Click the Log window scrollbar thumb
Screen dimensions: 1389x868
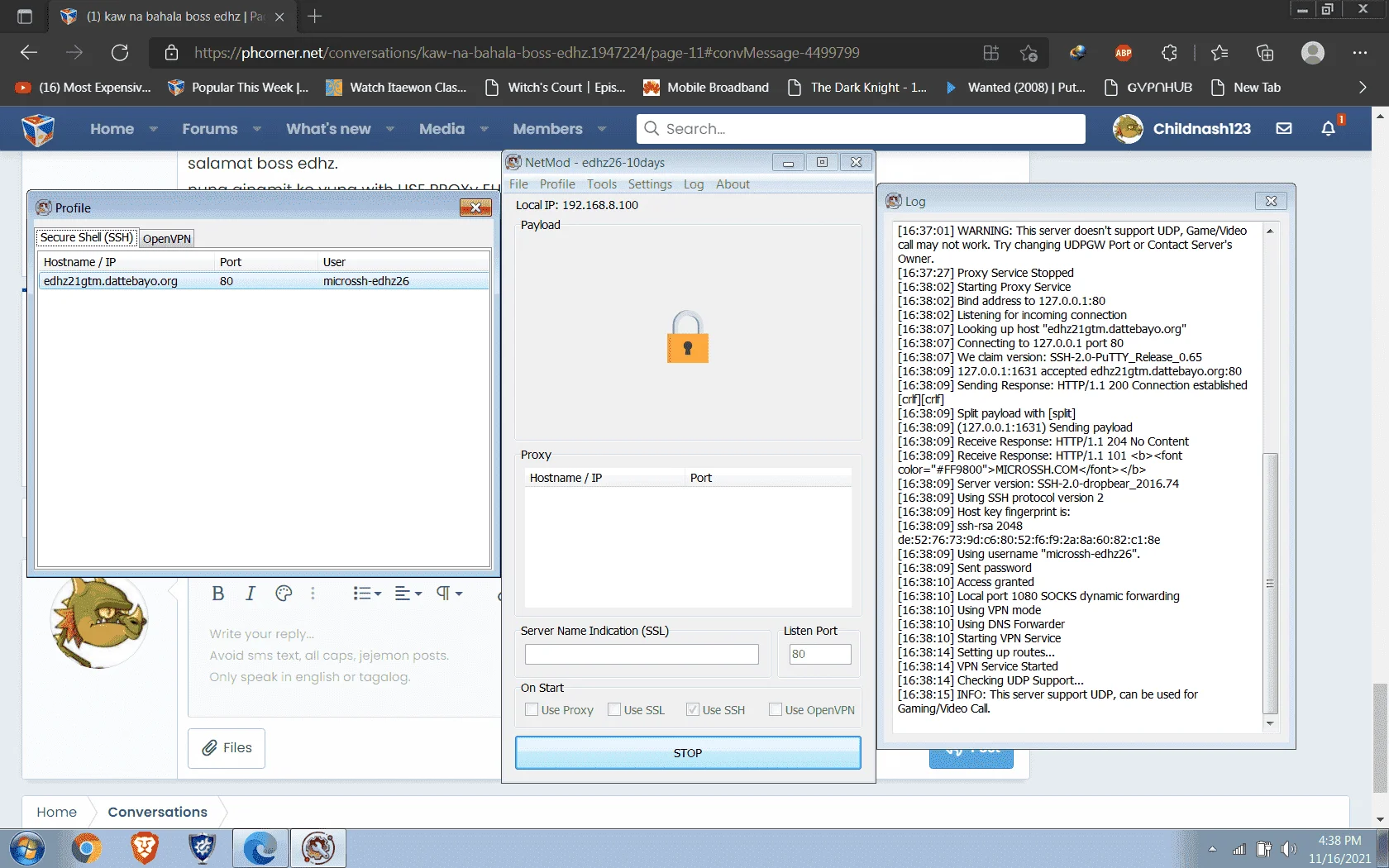1270,583
